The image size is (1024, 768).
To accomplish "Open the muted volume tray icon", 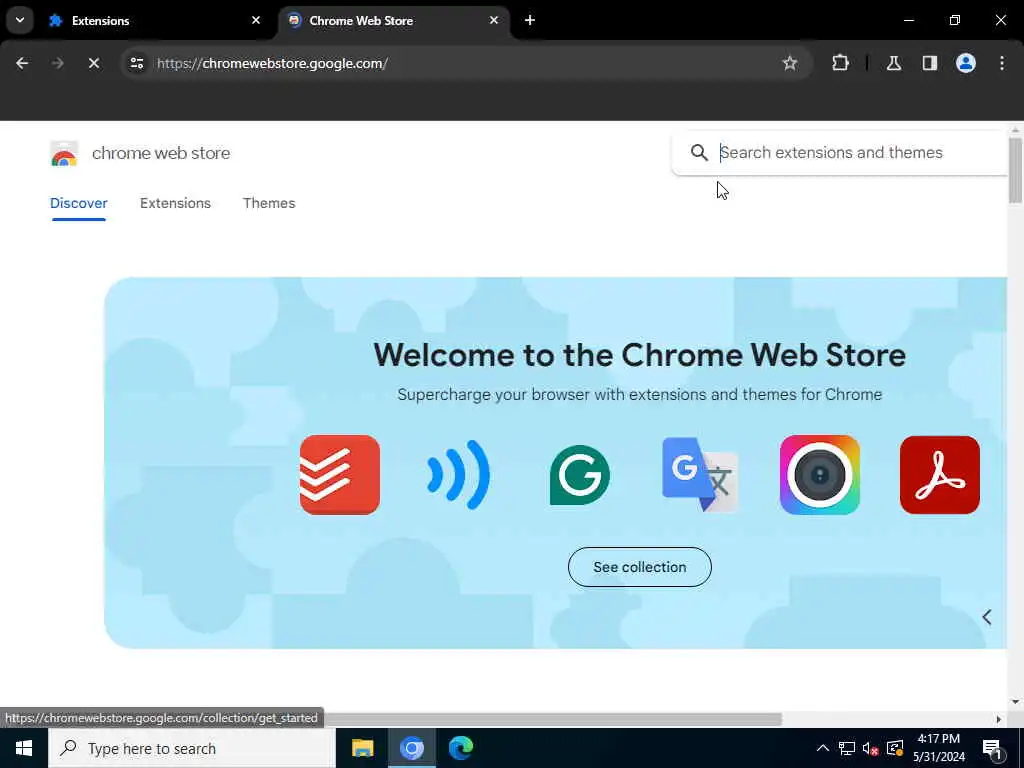I will 870,748.
